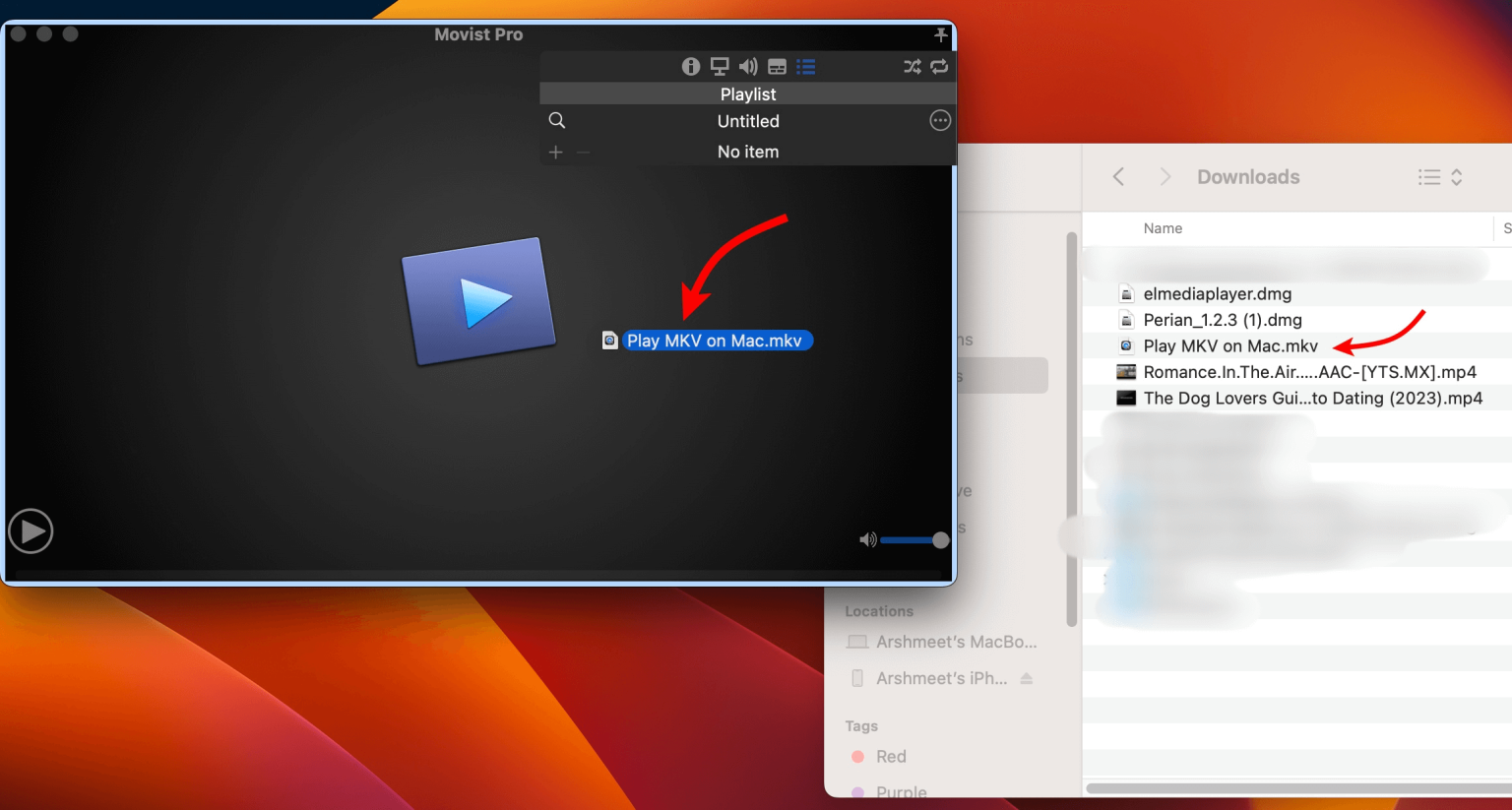
Task: Click Finder's back navigation chevron
Action: 1118,176
